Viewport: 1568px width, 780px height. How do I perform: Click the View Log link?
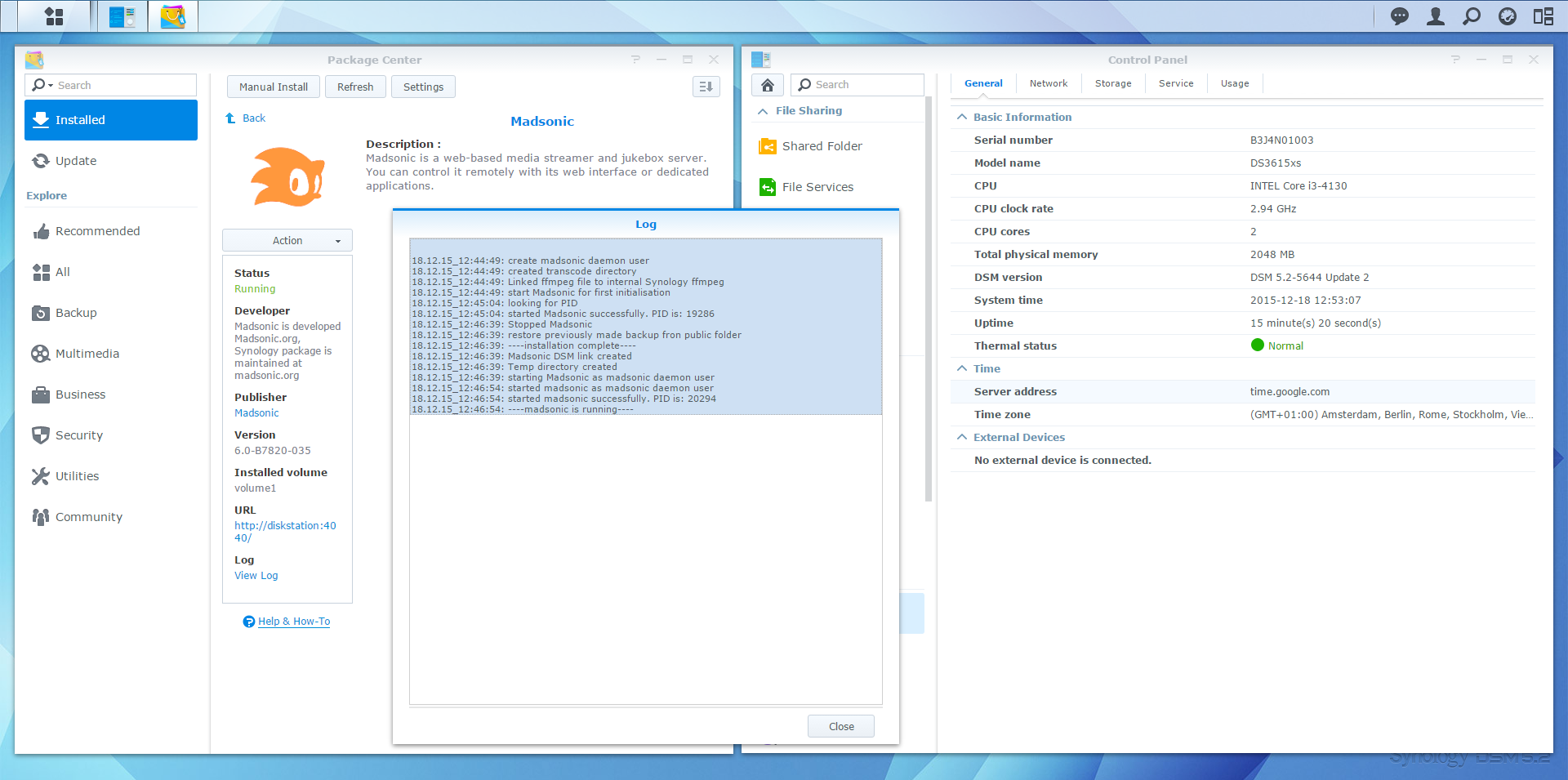click(256, 576)
